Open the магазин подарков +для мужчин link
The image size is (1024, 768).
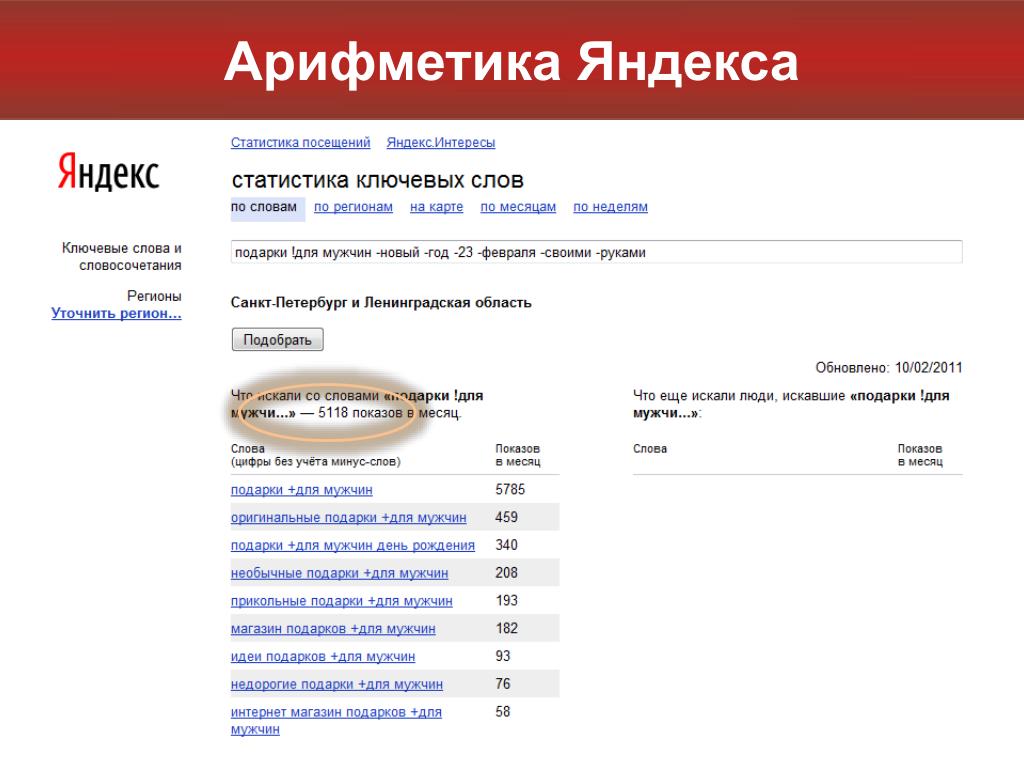point(333,629)
